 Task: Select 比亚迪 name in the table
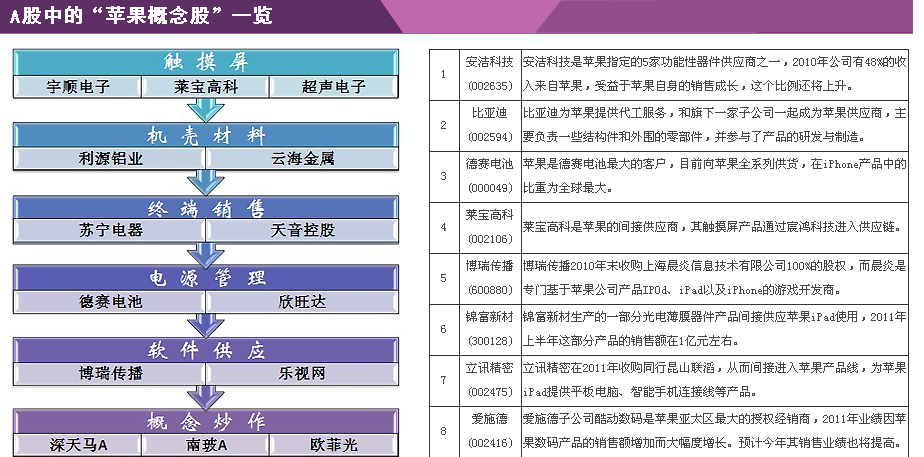tap(490, 112)
